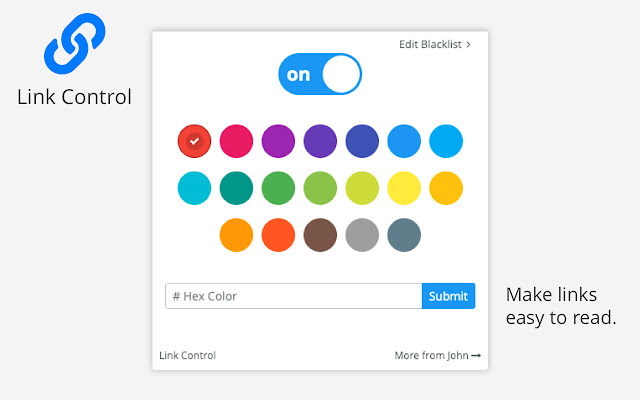Select the bright yellow color circle

tap(404, 188)
